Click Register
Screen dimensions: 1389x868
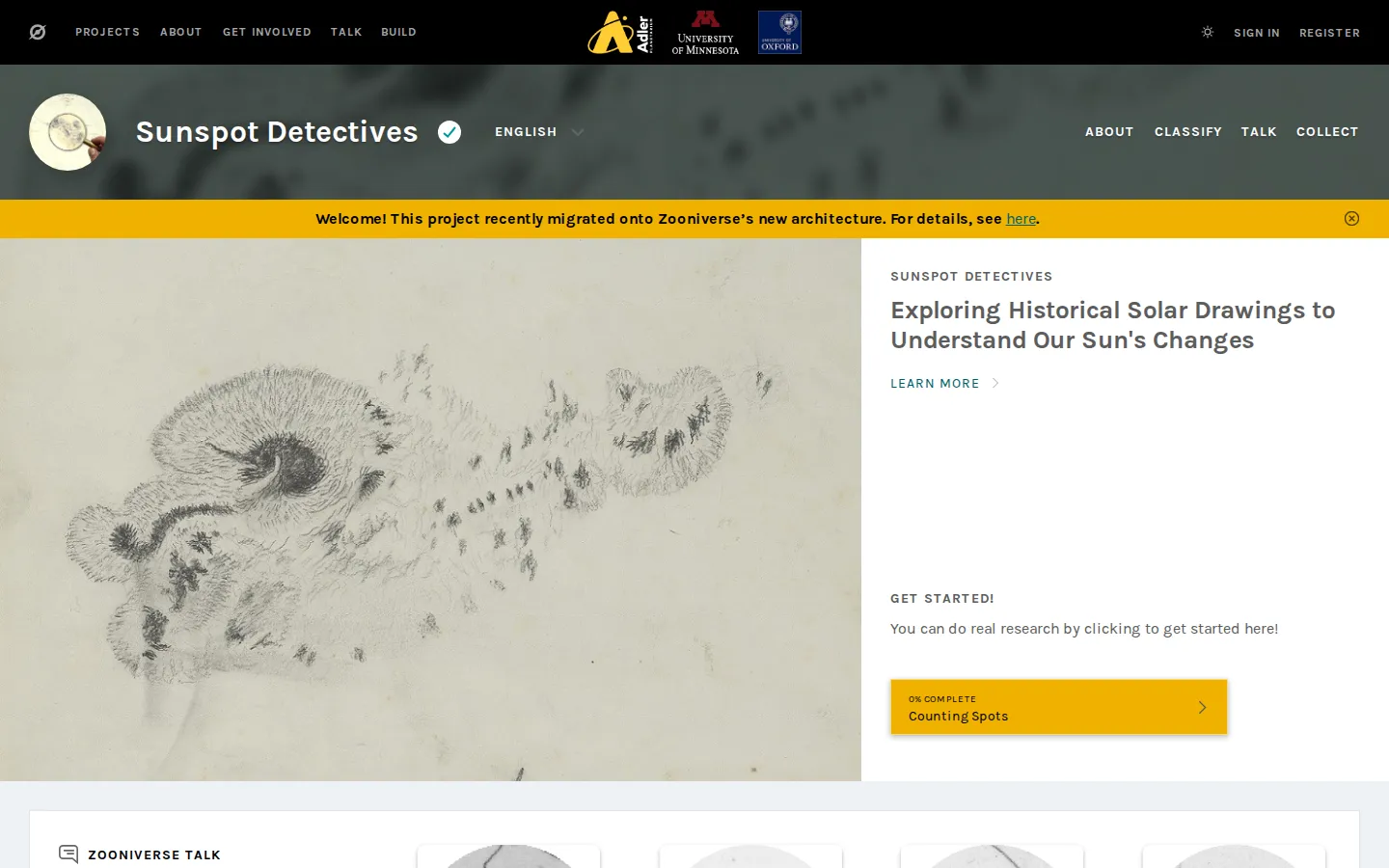1329,33
